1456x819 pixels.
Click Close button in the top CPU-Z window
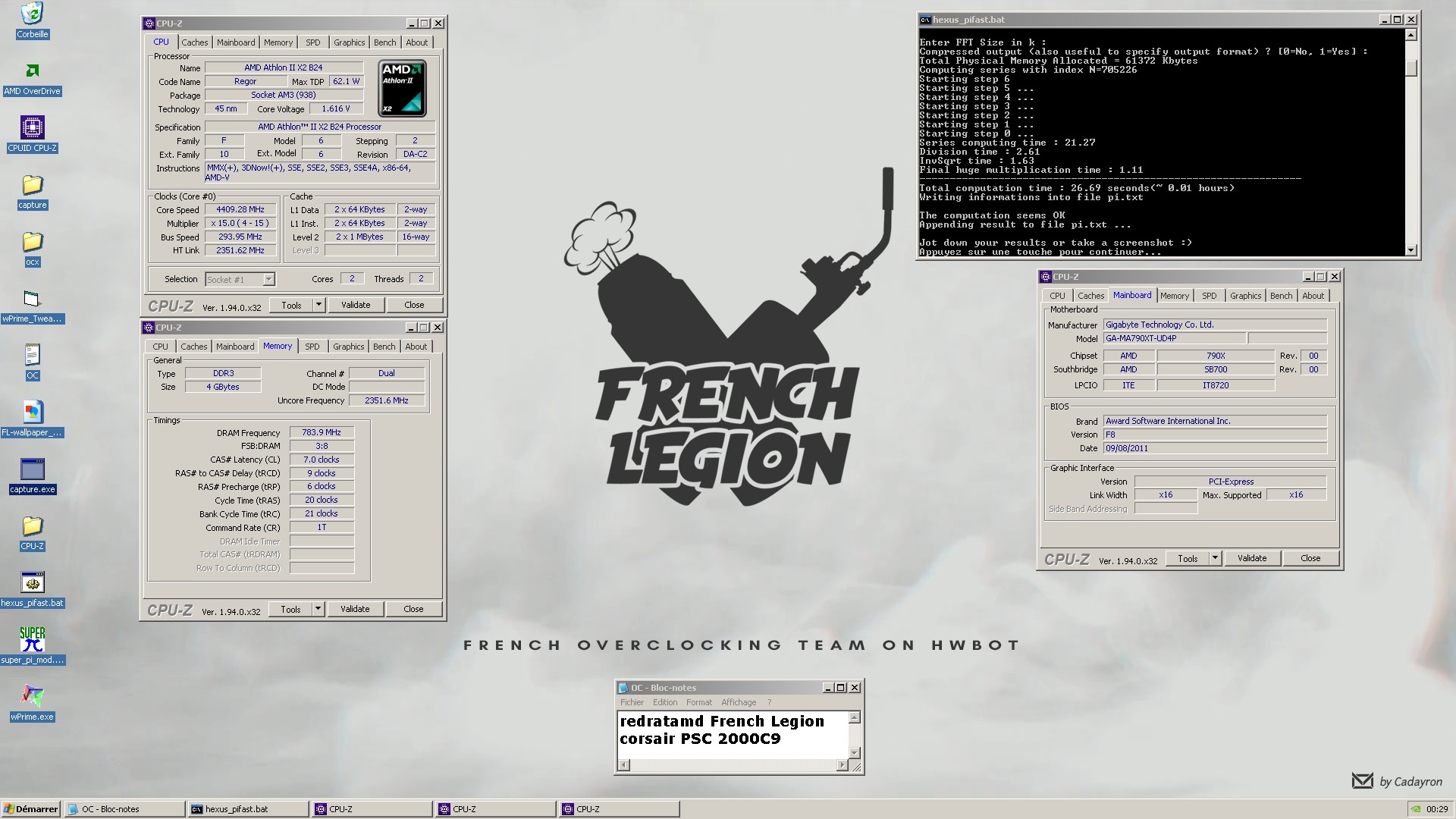coord(414,305)
